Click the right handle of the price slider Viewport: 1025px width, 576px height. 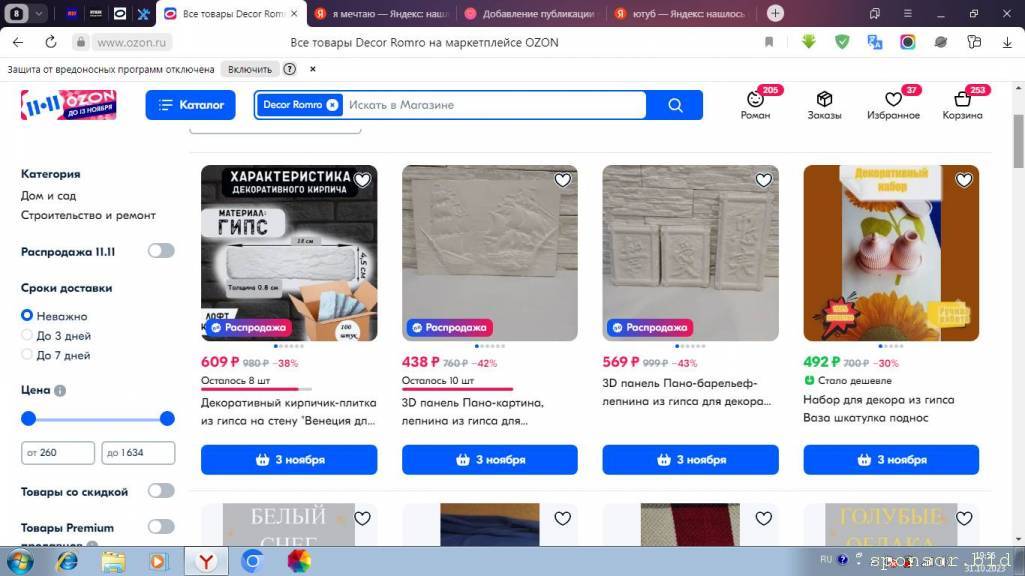[x=167, y=418]
